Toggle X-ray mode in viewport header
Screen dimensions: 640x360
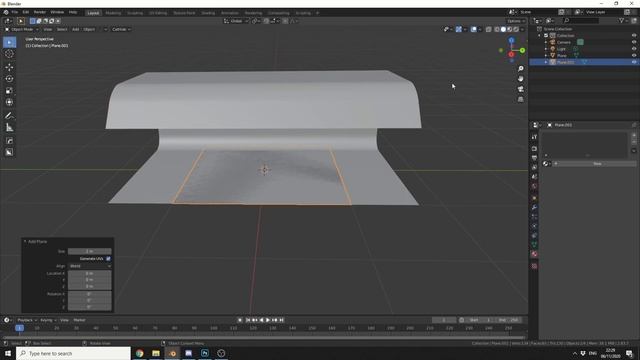click(x=489, y=29)
